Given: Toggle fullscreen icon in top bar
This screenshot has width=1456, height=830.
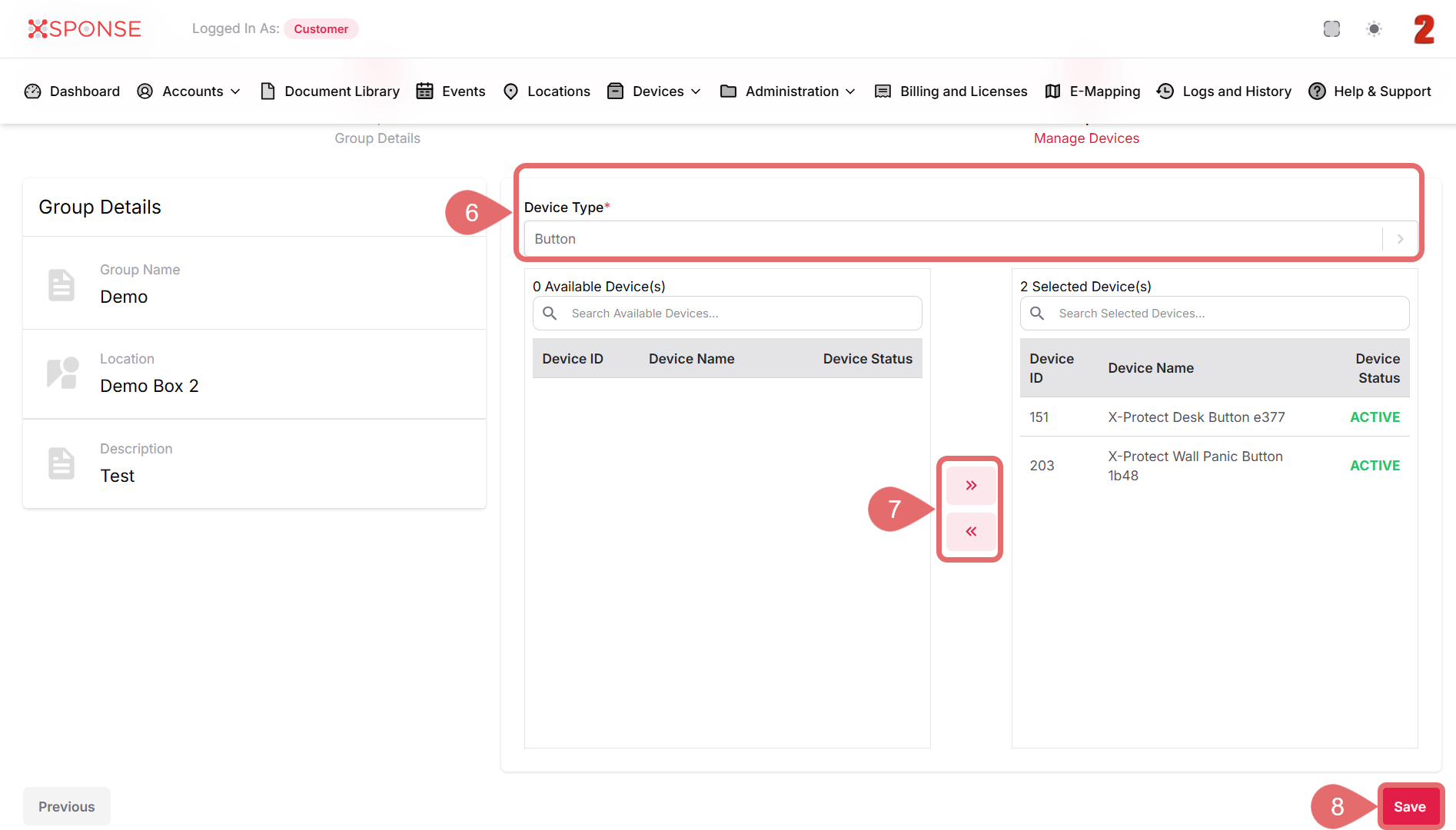Looking at the screenshot, I should pyautogui.click(x=1331, y=29).
